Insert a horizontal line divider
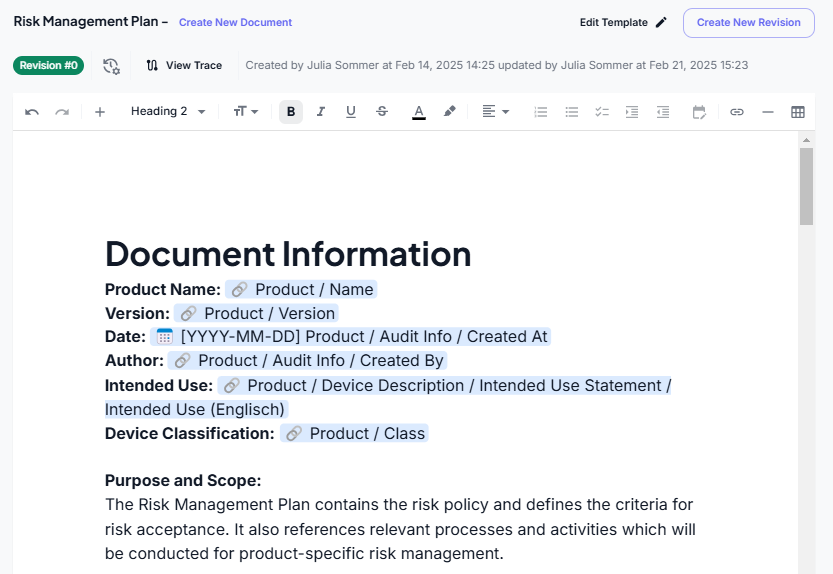Image resolution: width=833 pixels, height=574 pixels. tap(768, 112)
